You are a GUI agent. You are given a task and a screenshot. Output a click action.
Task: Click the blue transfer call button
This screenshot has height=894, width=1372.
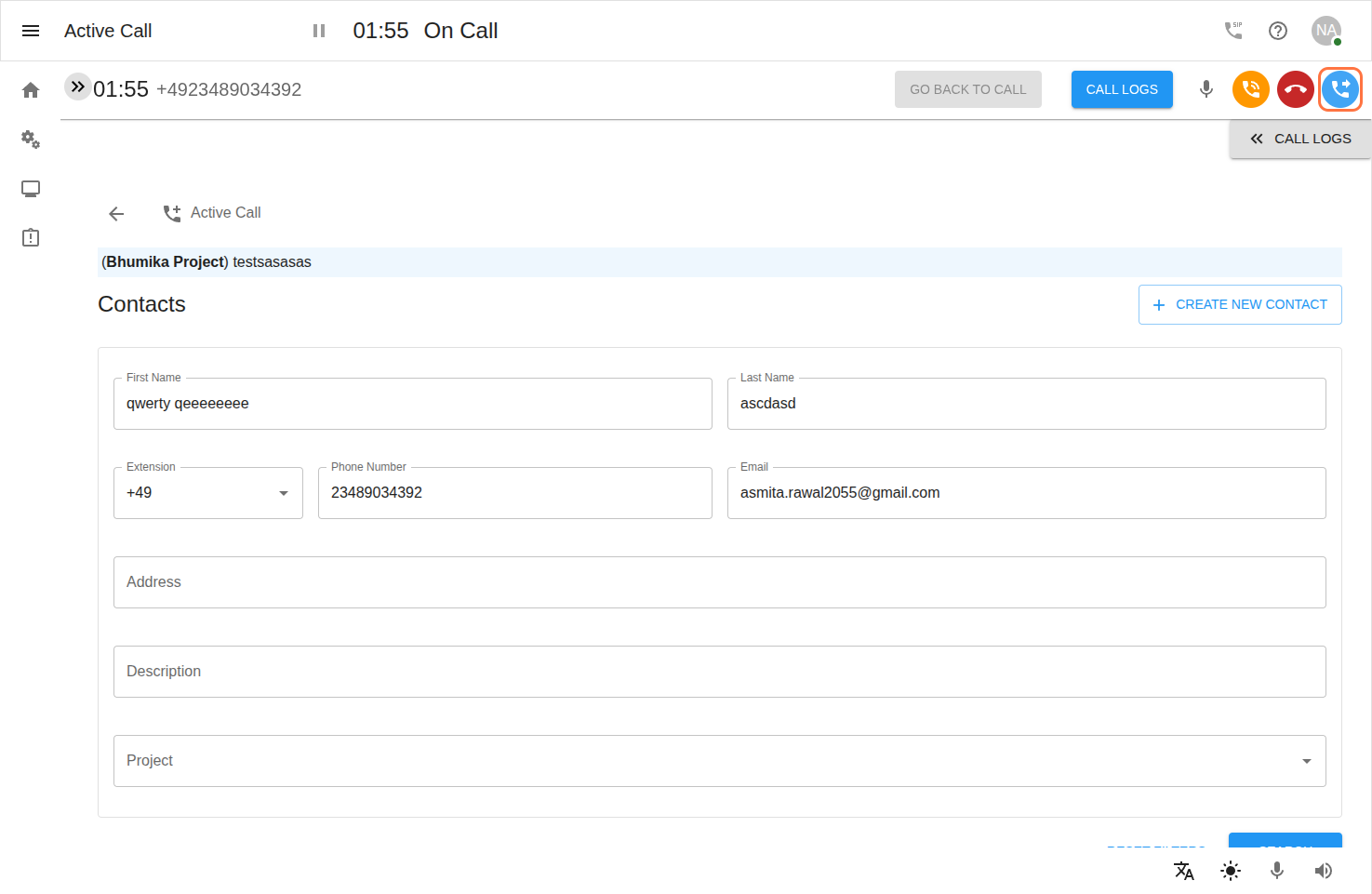click(x=1340, y=89)
